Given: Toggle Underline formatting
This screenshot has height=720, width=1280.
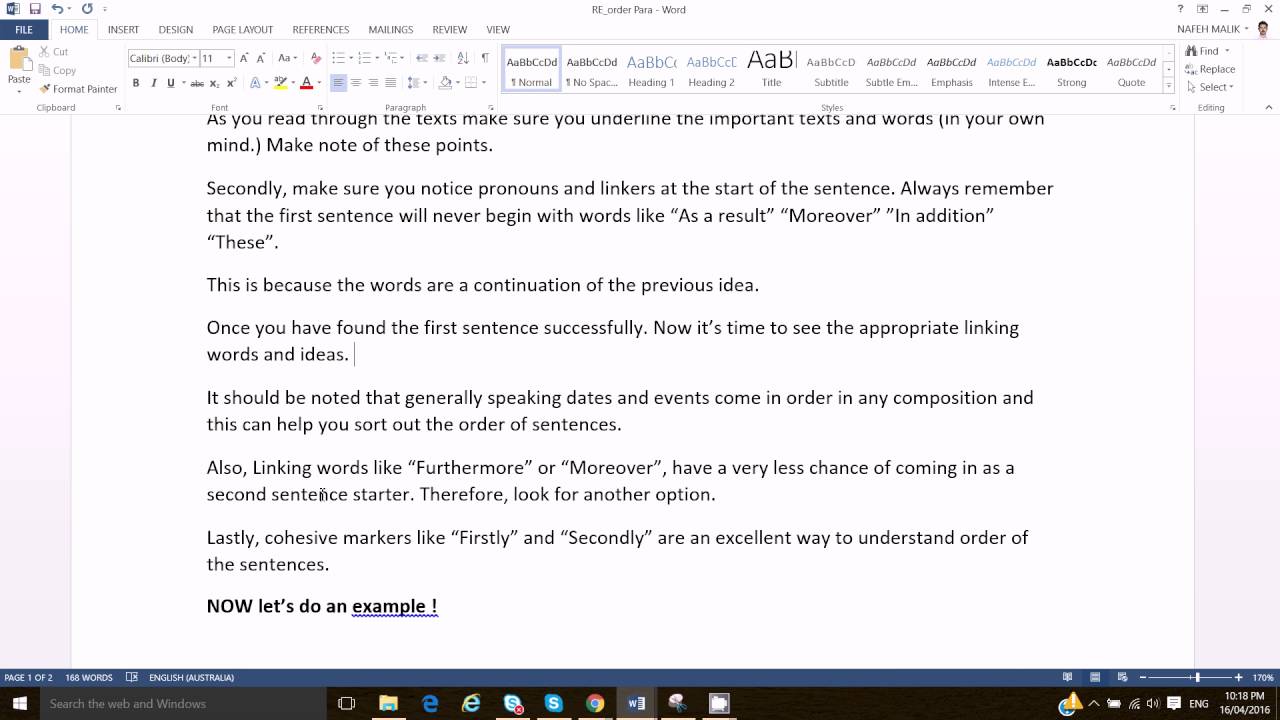Looking at the screenshot, I should (171, 83).
